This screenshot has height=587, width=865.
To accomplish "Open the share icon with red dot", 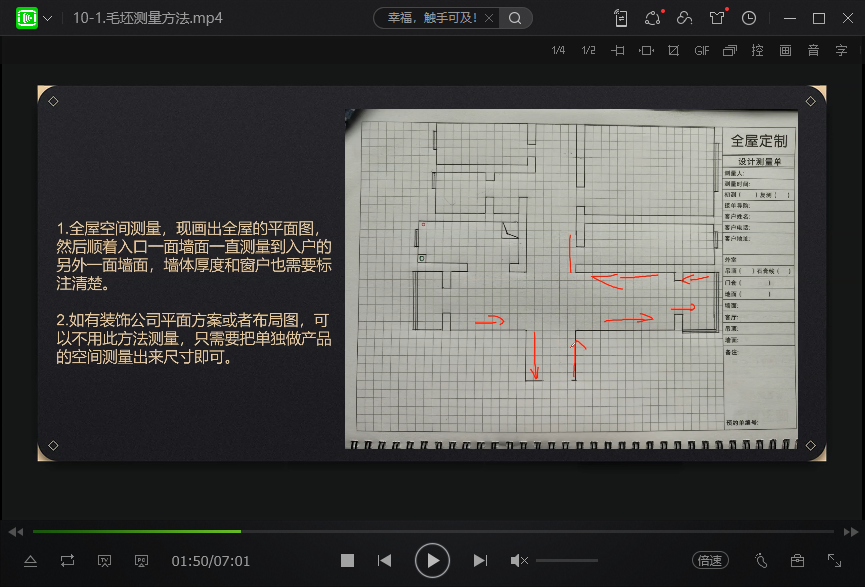I will [x=654, y=18].
